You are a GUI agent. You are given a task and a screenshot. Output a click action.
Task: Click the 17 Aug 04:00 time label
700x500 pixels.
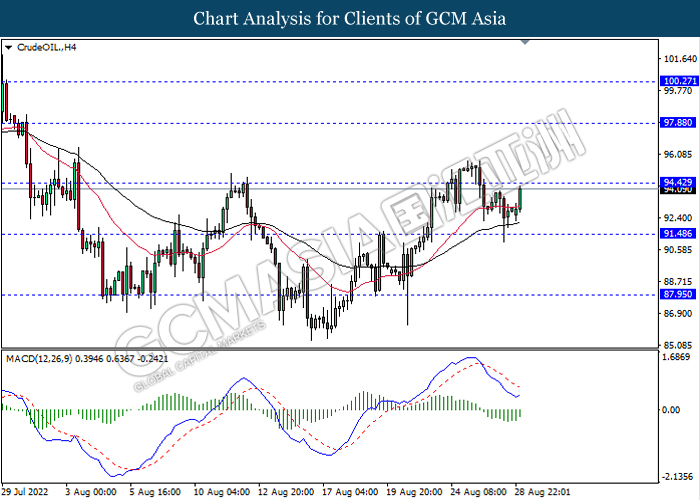click(x=350, y=492)
